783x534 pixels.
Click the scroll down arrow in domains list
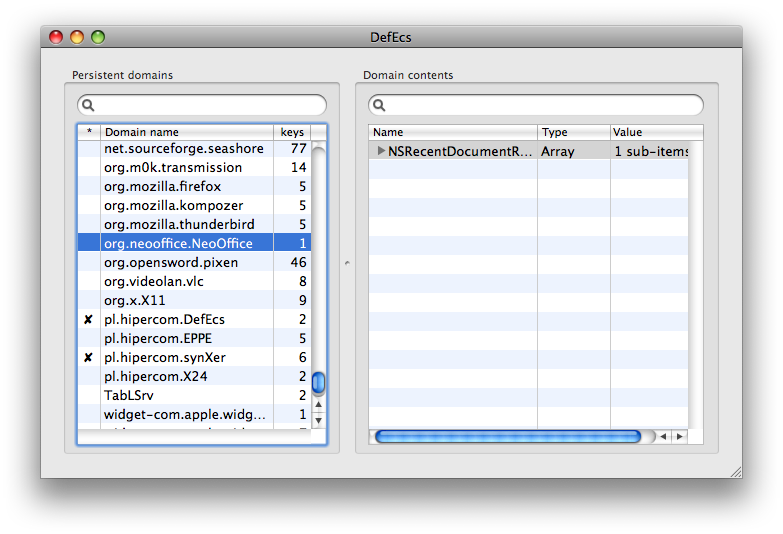pos(319,421)
